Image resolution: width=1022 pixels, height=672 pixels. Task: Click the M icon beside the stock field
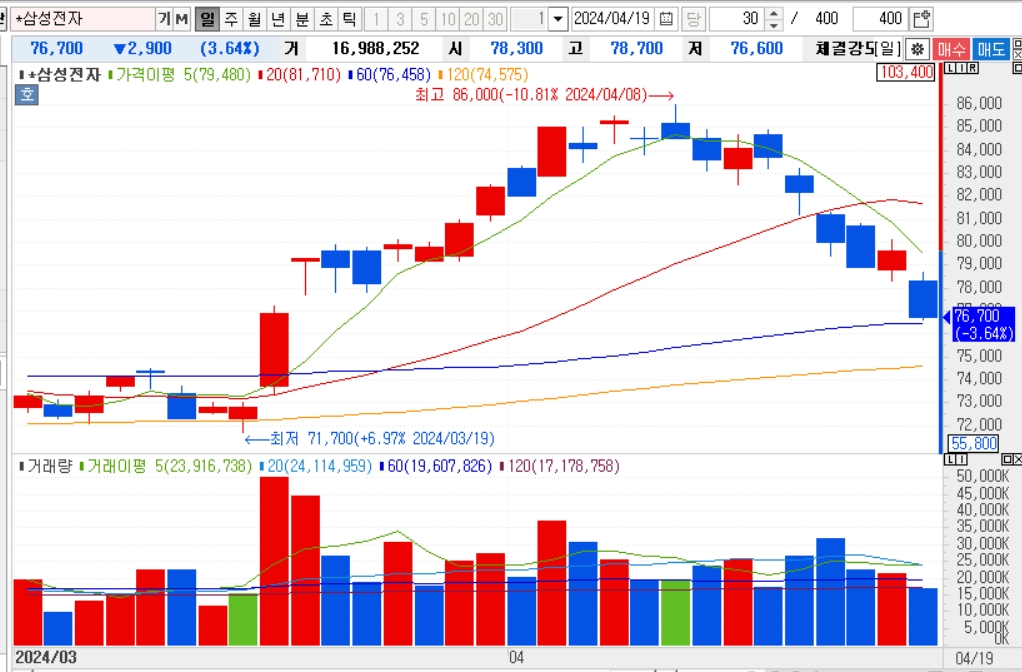click(181, 19)
